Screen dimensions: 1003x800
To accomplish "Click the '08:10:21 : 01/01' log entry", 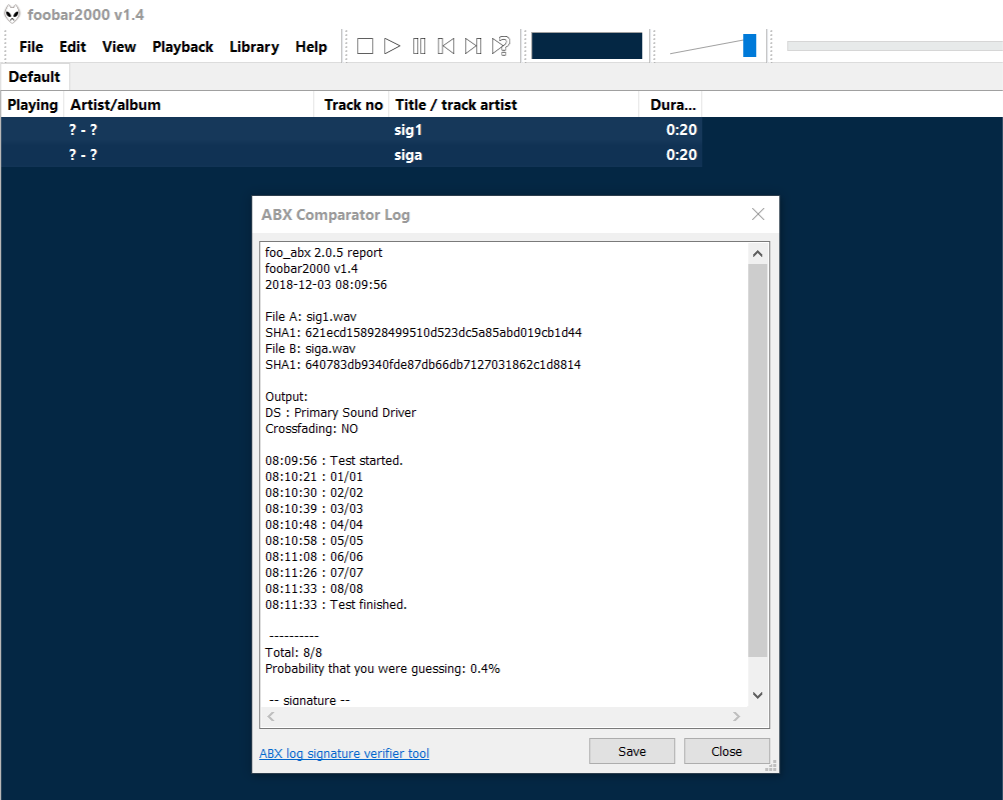I will coord(314,476).
